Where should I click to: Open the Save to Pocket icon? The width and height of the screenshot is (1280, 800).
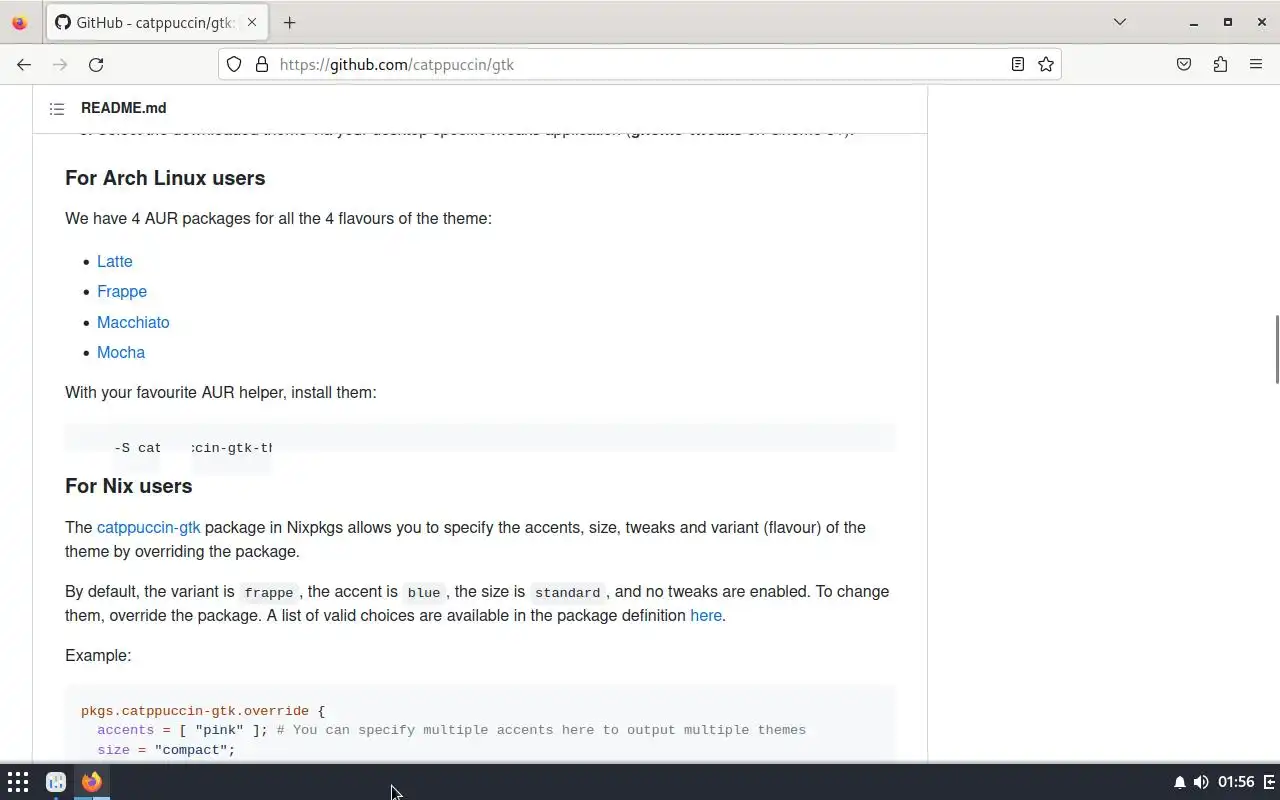click(x=1184, y=65)
